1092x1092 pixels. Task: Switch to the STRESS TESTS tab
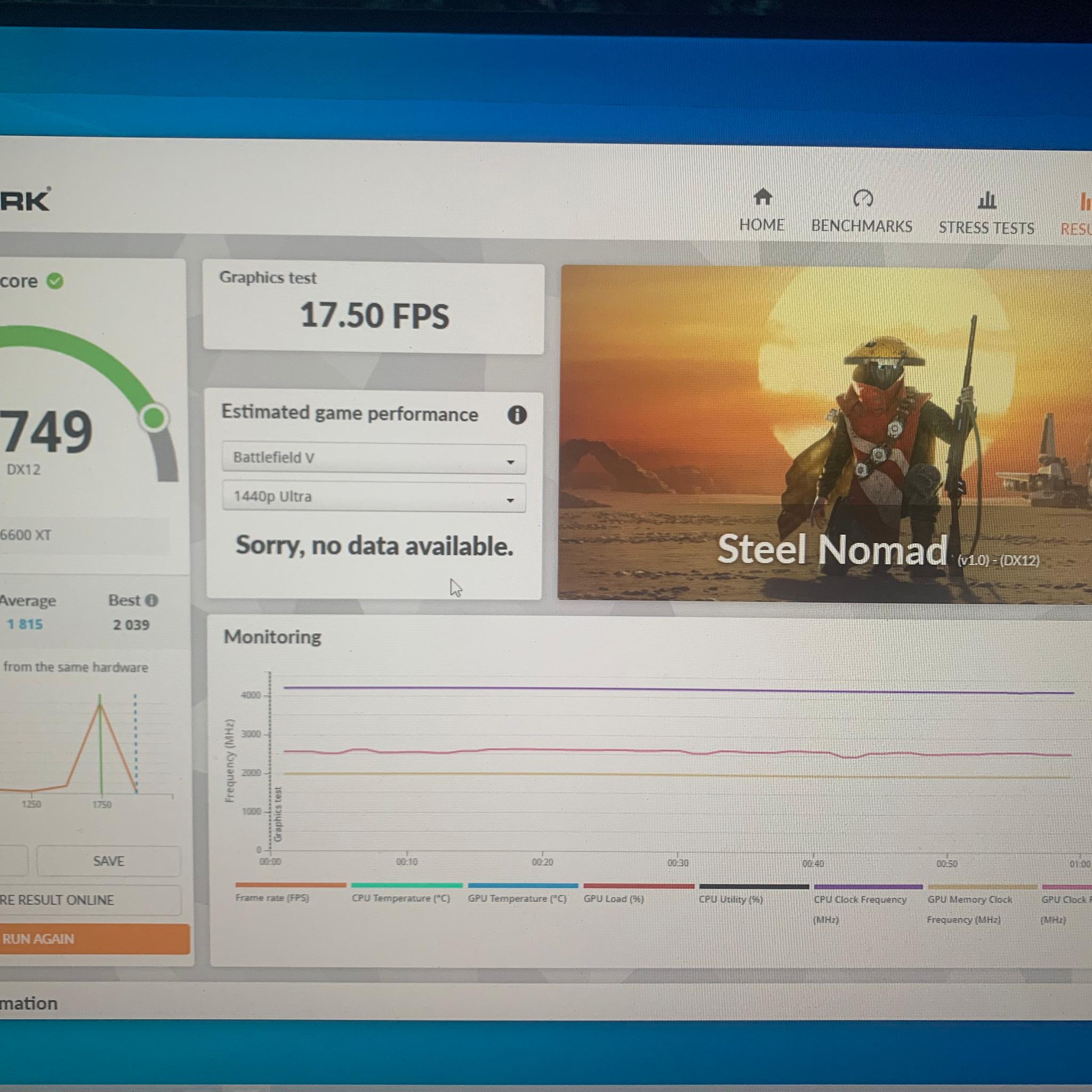pyautogui.click(x=986, y=228)
